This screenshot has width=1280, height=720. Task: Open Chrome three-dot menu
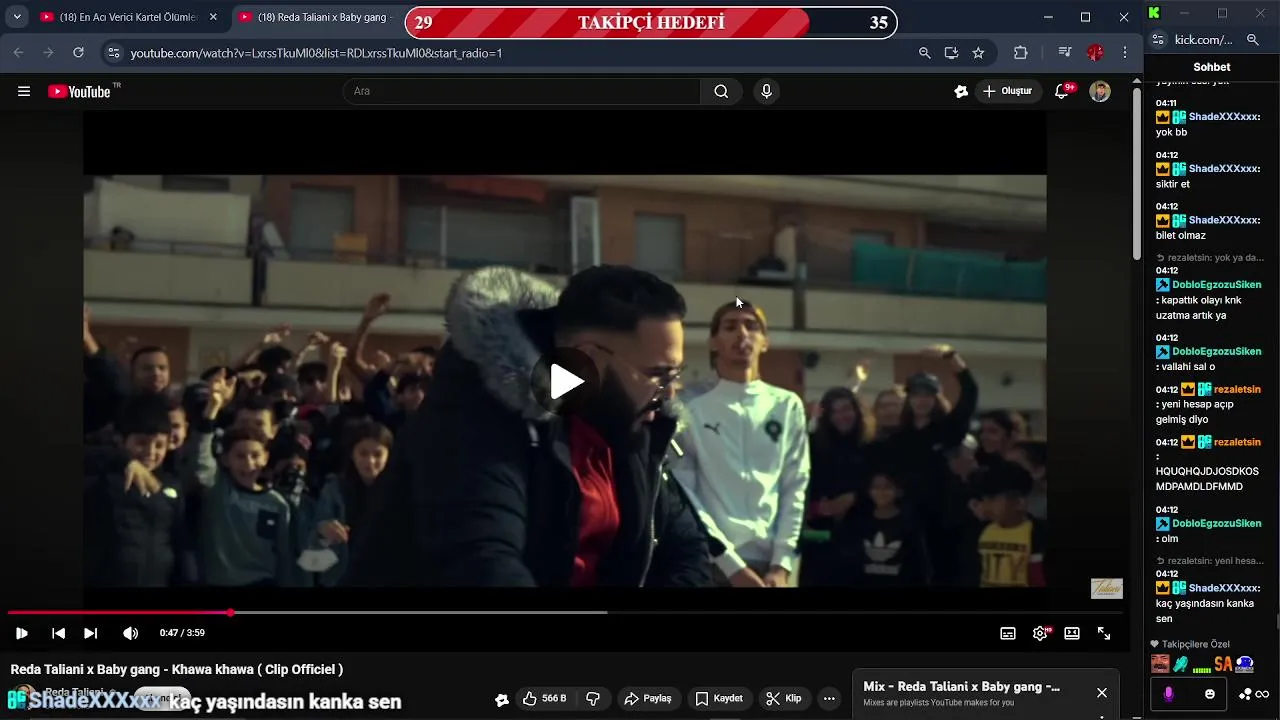pos(1125,53)
